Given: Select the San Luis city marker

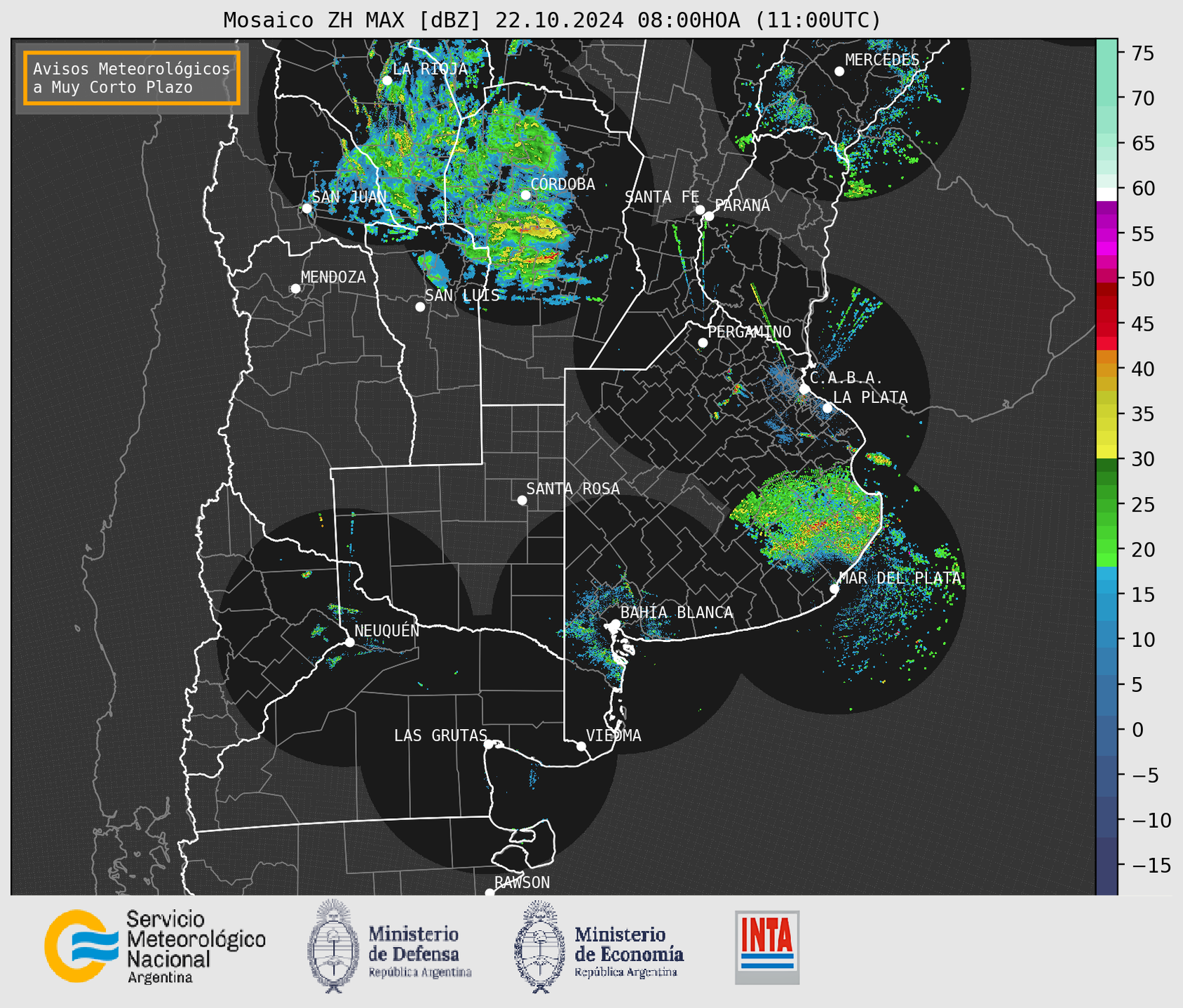Looking at the screenshot, I should point(420,307).
